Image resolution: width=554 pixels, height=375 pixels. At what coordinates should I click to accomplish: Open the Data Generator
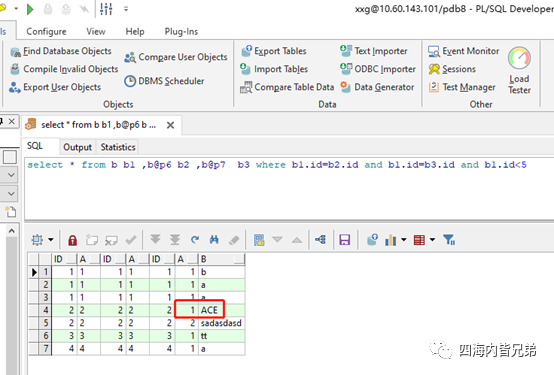(x=377, y=87)
